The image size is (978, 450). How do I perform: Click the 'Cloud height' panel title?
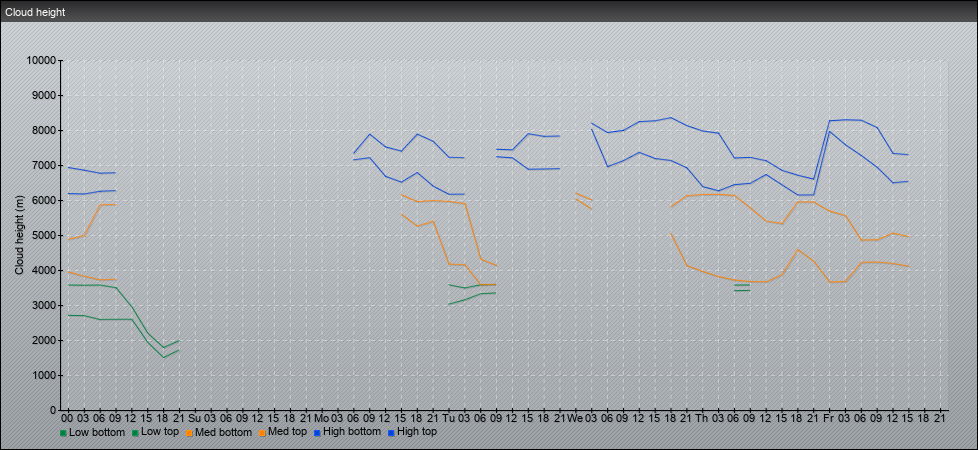[x=35, y=12]
